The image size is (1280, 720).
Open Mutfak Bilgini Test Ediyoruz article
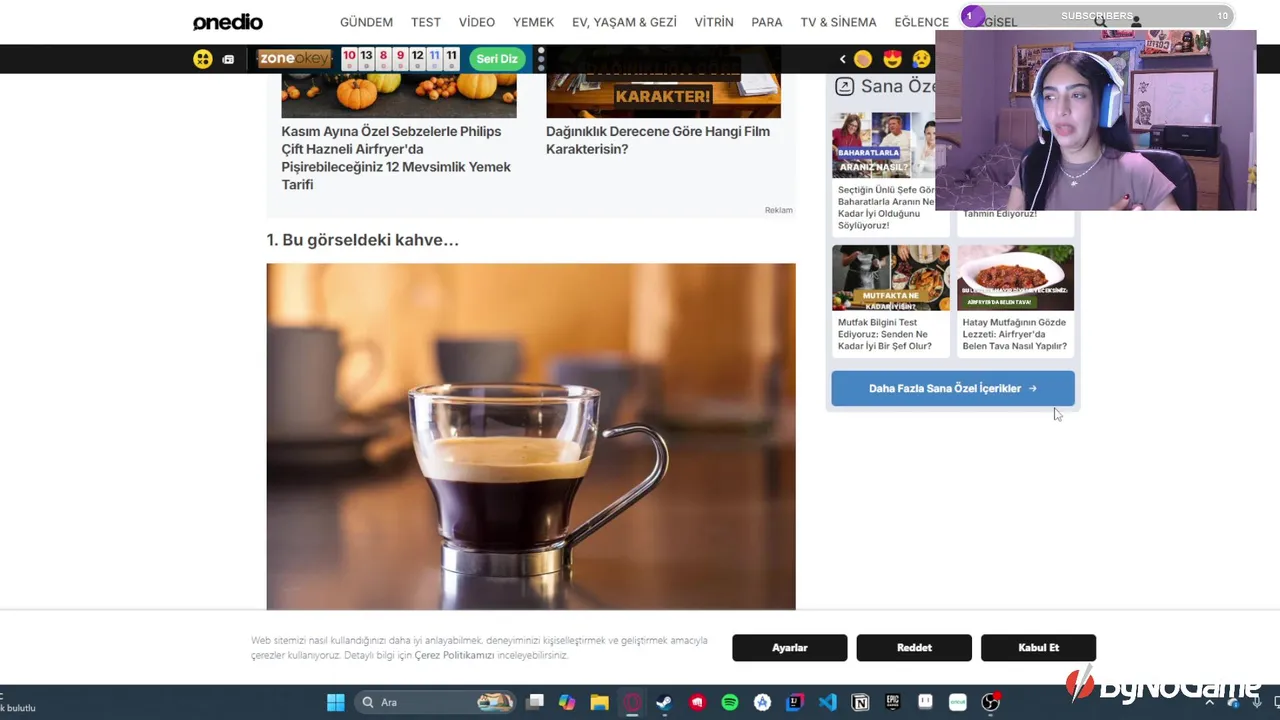coord(885,334)
